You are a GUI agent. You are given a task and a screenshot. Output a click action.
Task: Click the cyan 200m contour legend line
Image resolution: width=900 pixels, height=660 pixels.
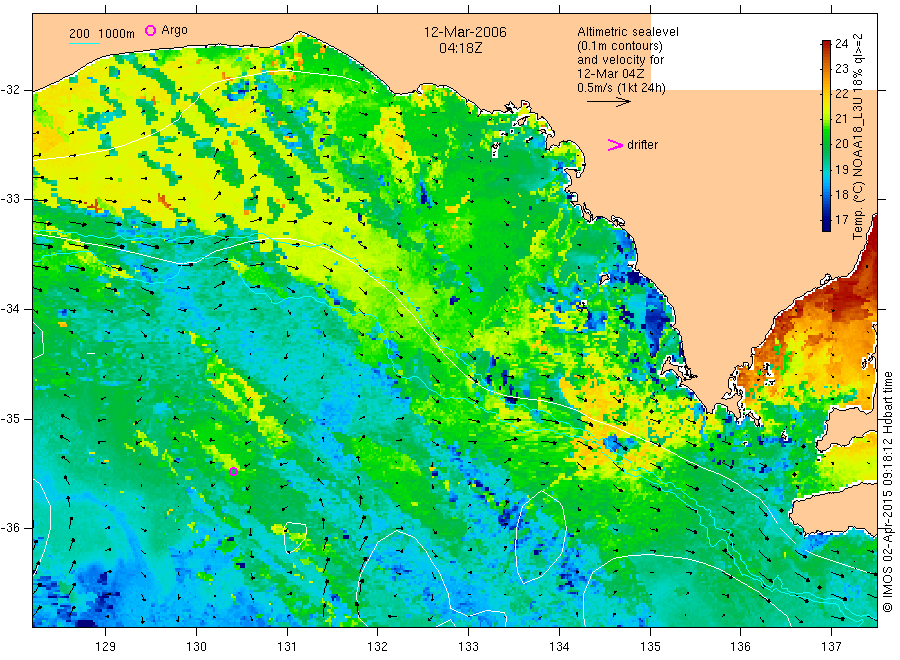tap(84, 42)
